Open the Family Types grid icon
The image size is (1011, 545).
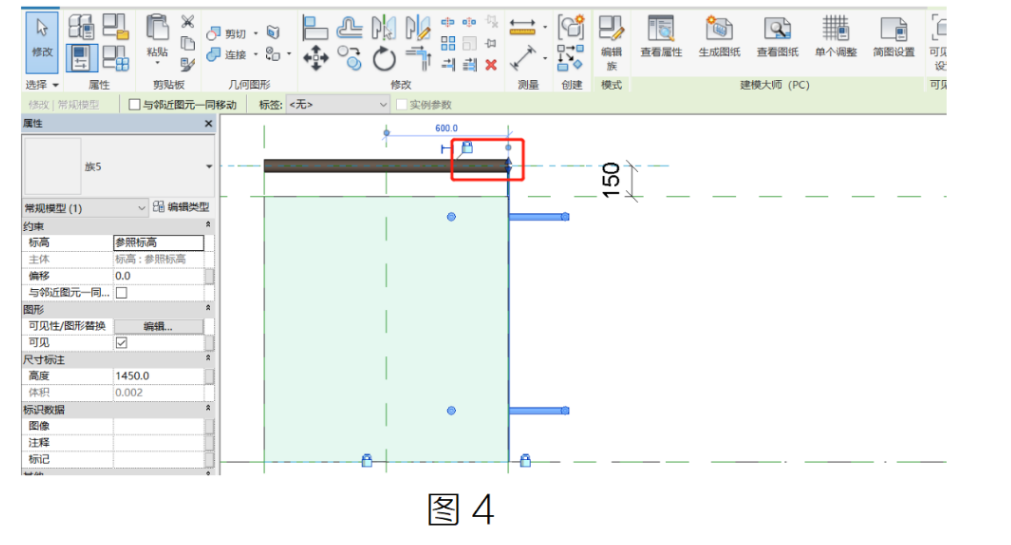coord(116,58)
